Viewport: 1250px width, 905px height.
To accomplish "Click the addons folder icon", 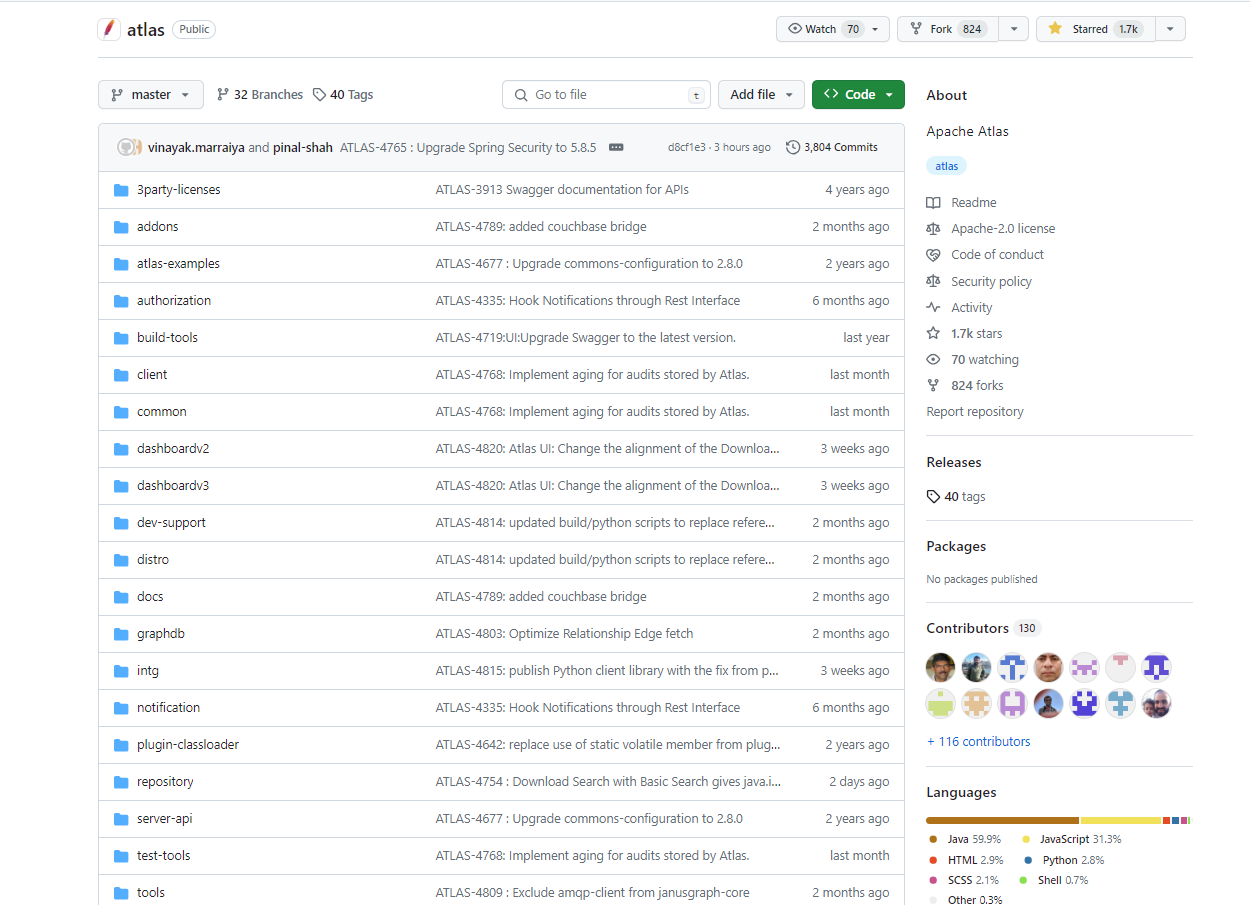I will [121, 227].
